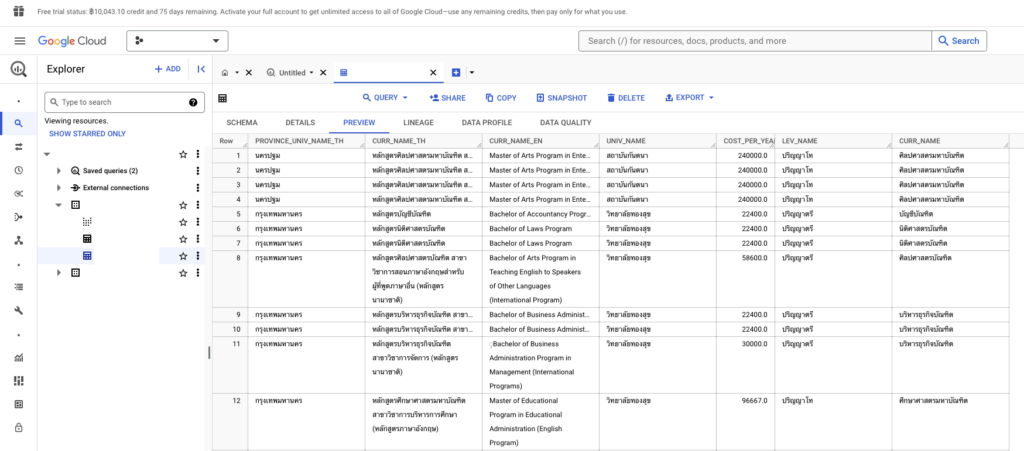The image size is (1024, 451).
Task: Open the Google Cloud navigation hamburger menu
Action: pos(19,41)
